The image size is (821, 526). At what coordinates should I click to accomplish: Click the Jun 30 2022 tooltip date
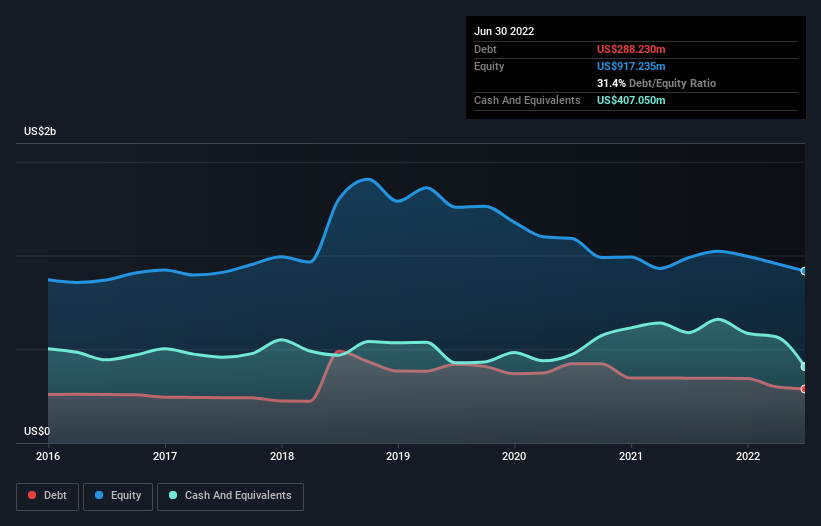[x=504, y=31]
